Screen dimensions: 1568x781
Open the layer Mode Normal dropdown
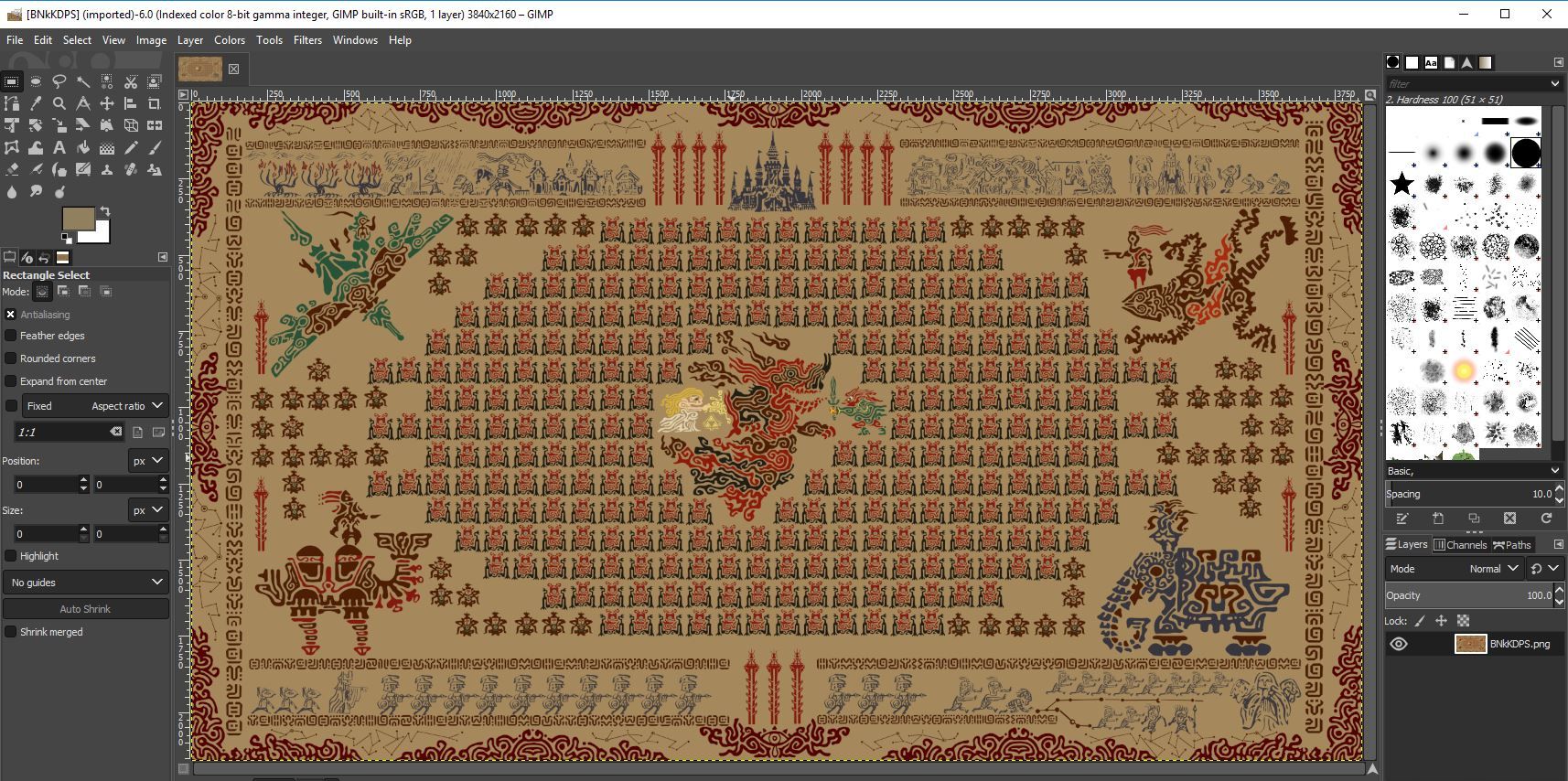(1454, 568)
